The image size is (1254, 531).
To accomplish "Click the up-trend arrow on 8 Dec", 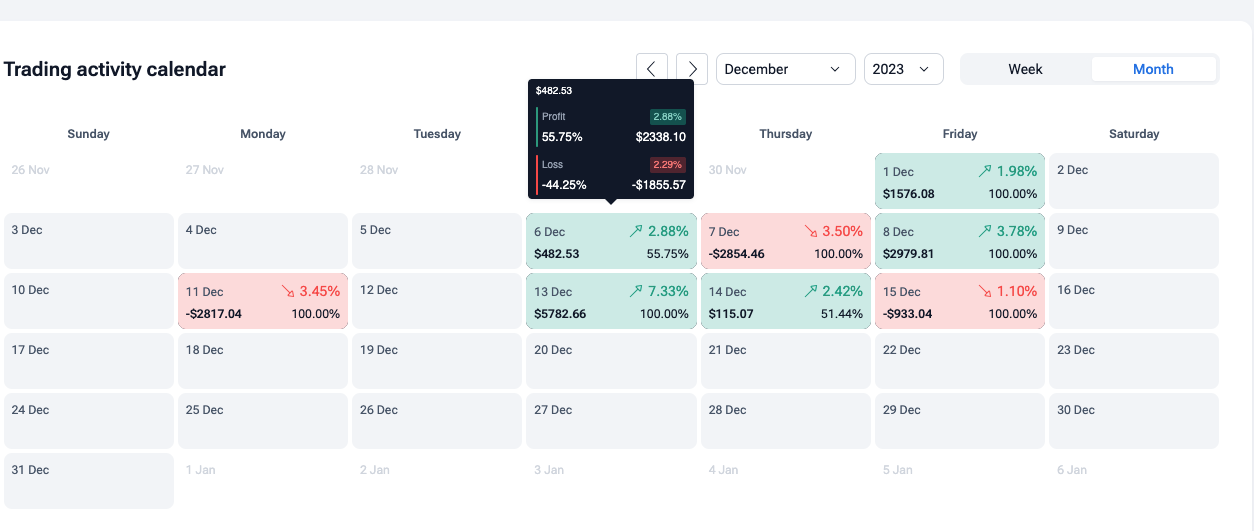I will pyautogui.click(x=985, y=231).
